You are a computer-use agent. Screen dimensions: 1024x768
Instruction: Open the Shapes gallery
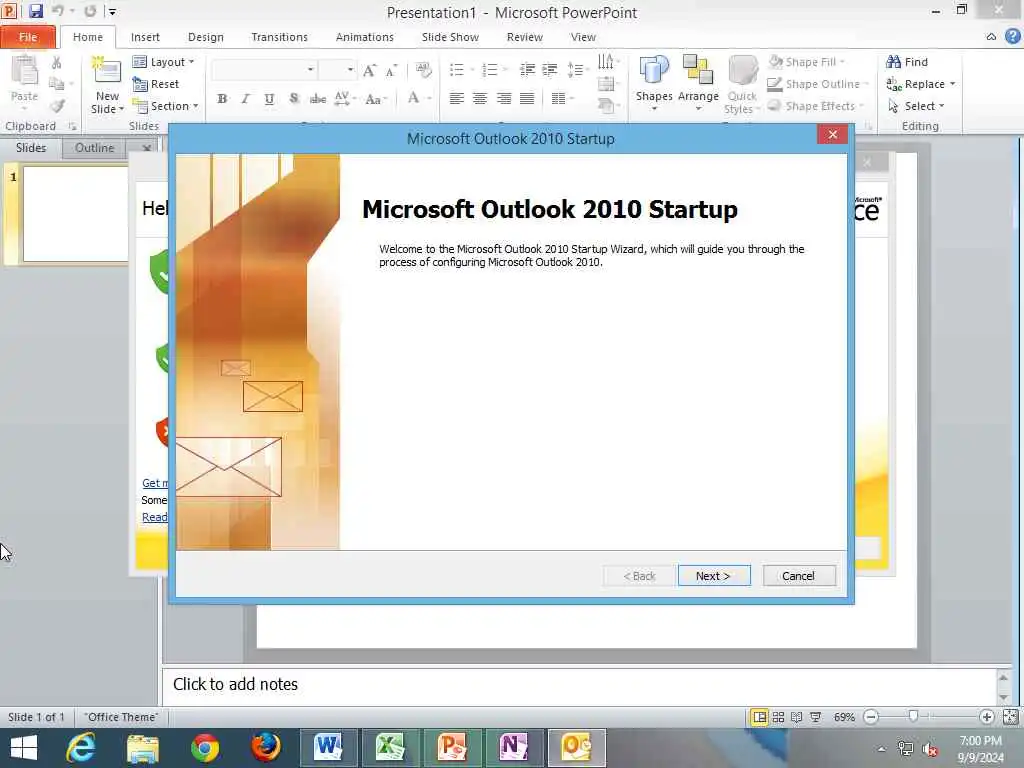654,82
